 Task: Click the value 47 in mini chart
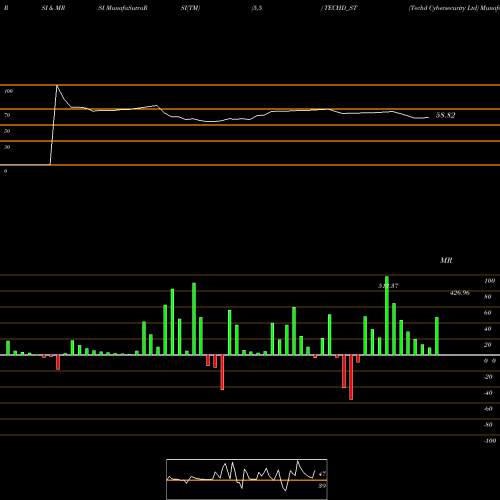tap(322, 474)
